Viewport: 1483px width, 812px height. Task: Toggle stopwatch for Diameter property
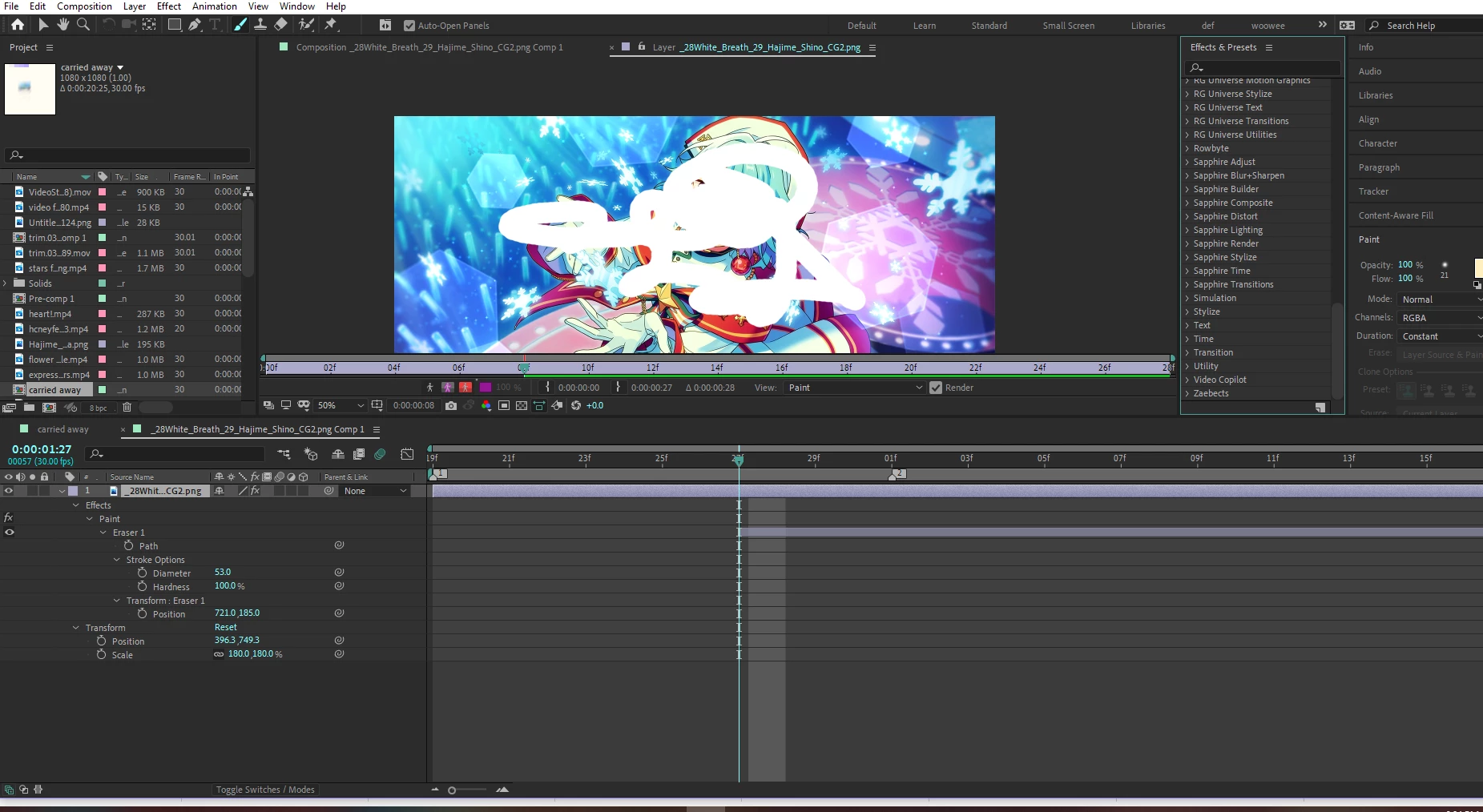142,573
